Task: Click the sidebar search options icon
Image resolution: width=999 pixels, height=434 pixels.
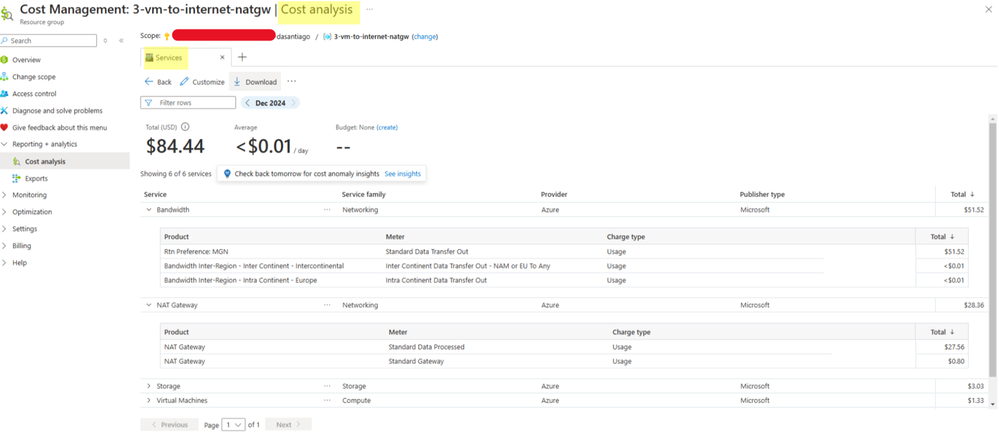Action: 105,41
